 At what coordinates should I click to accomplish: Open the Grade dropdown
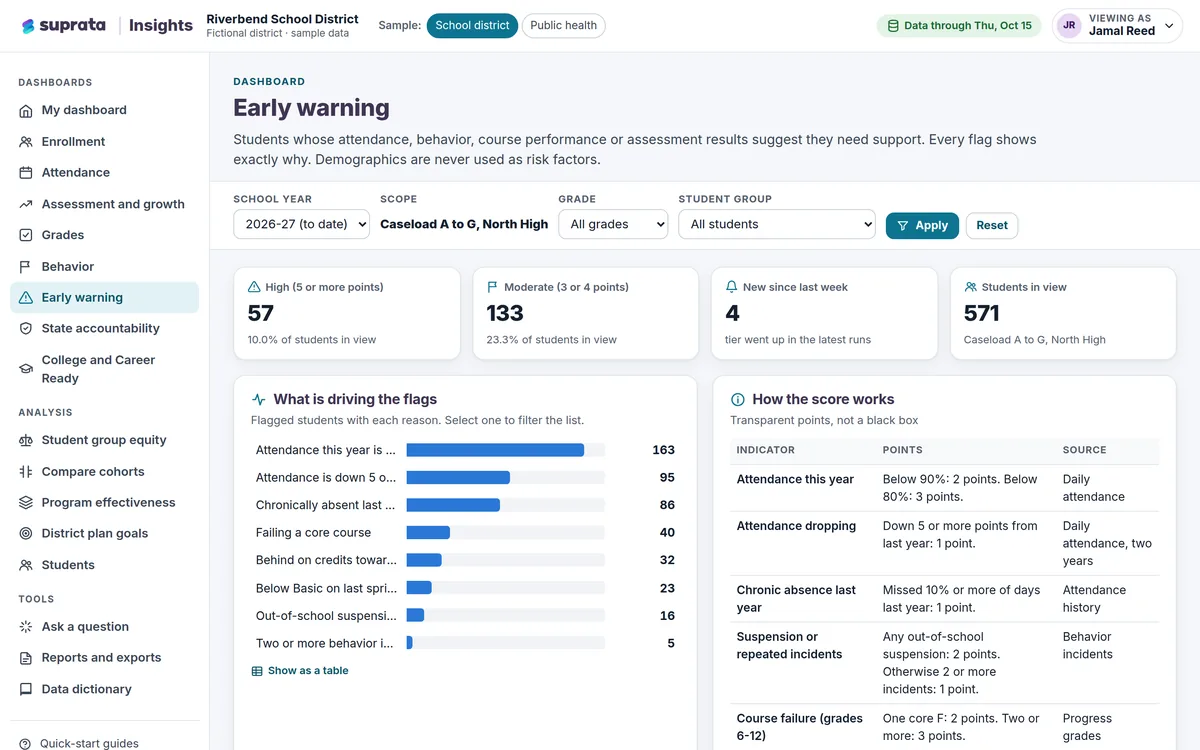(613, 225)
